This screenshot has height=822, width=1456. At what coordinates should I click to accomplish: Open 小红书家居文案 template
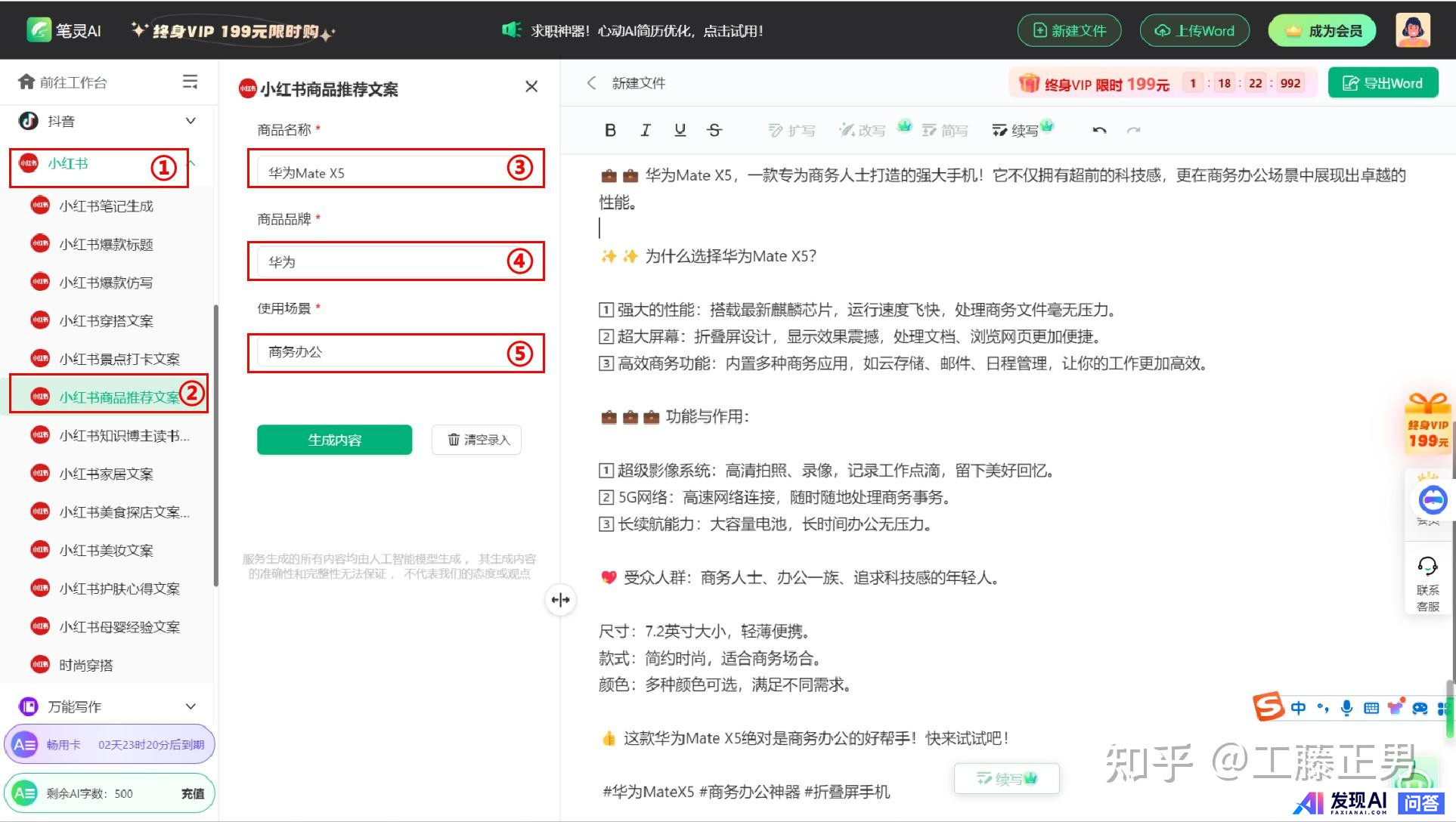106,474
